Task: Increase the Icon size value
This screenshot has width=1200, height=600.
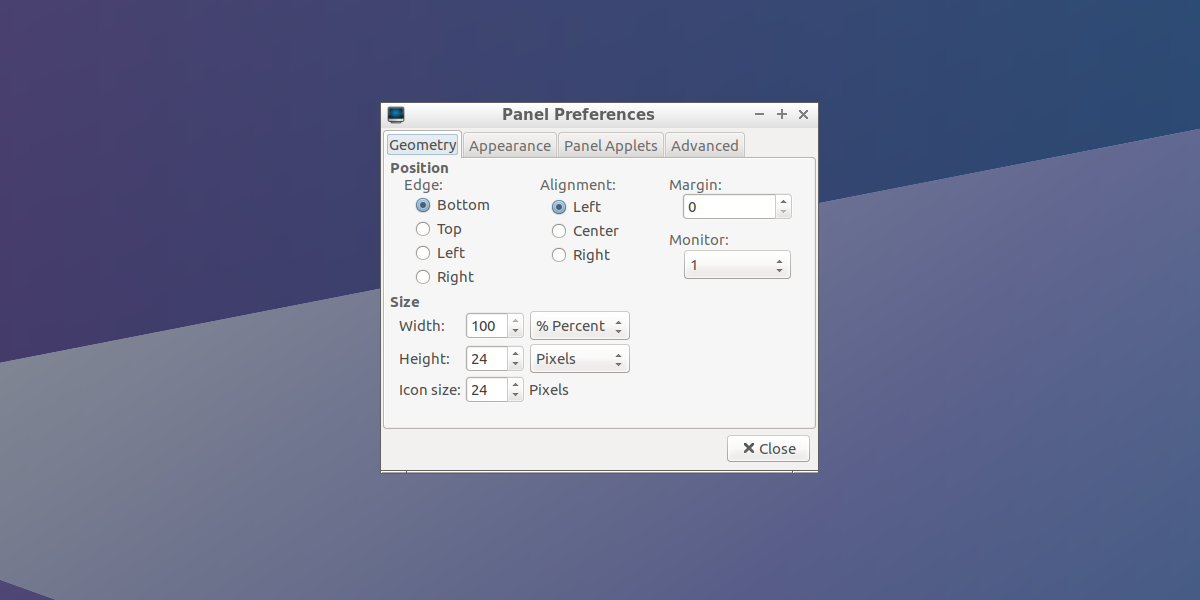Action: tap(515, 385)
